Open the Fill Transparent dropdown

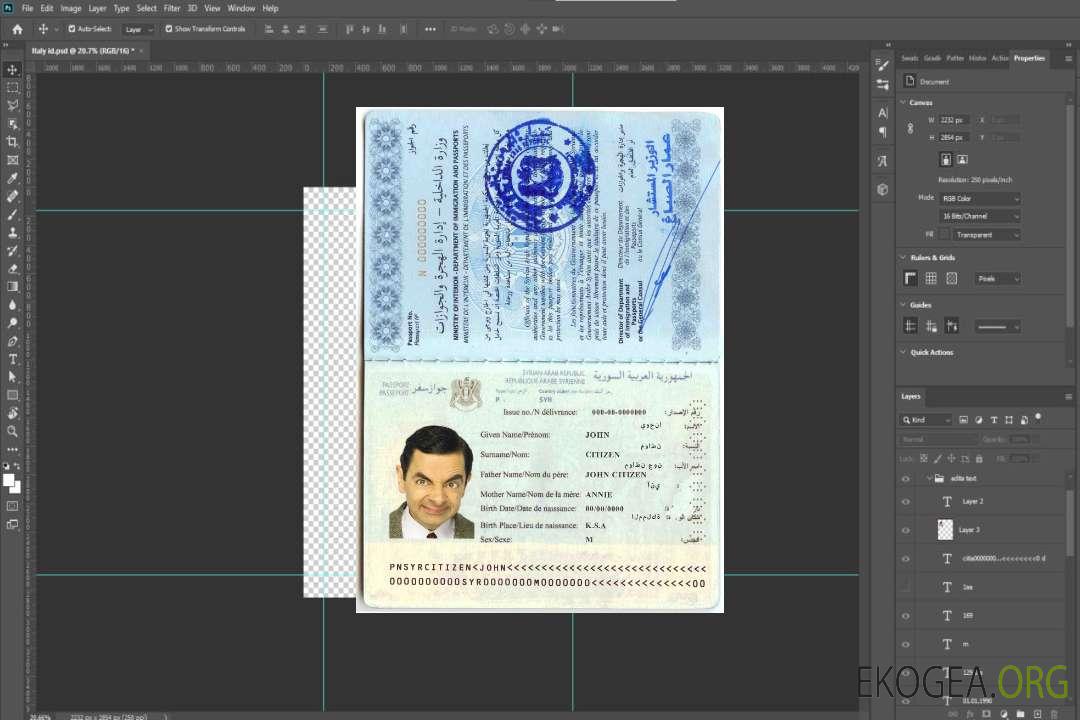[986, 235]
